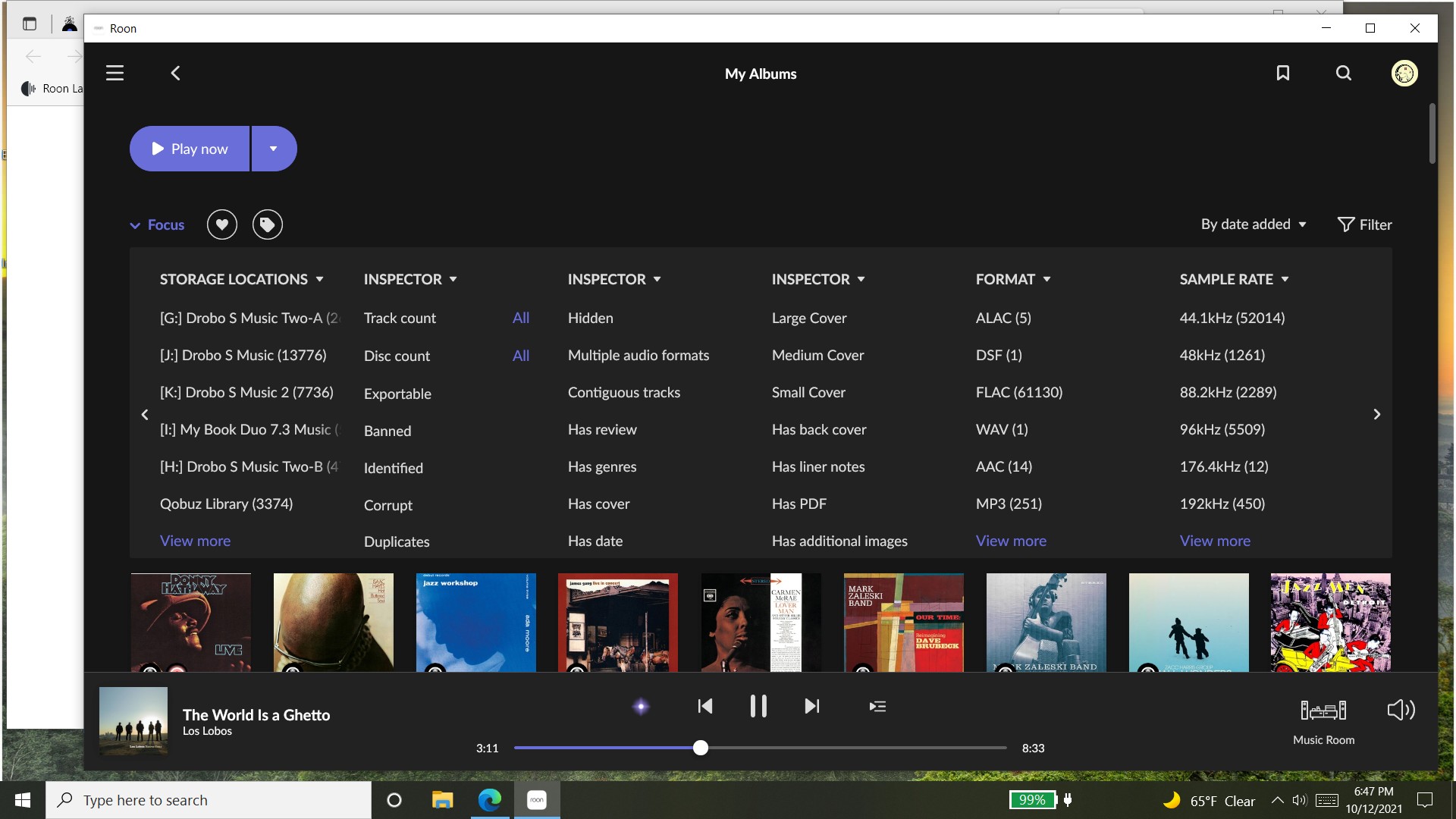Open the By date added sort dropdown
Viewport: 1456px width, 819px height.
pos(1254,224)
